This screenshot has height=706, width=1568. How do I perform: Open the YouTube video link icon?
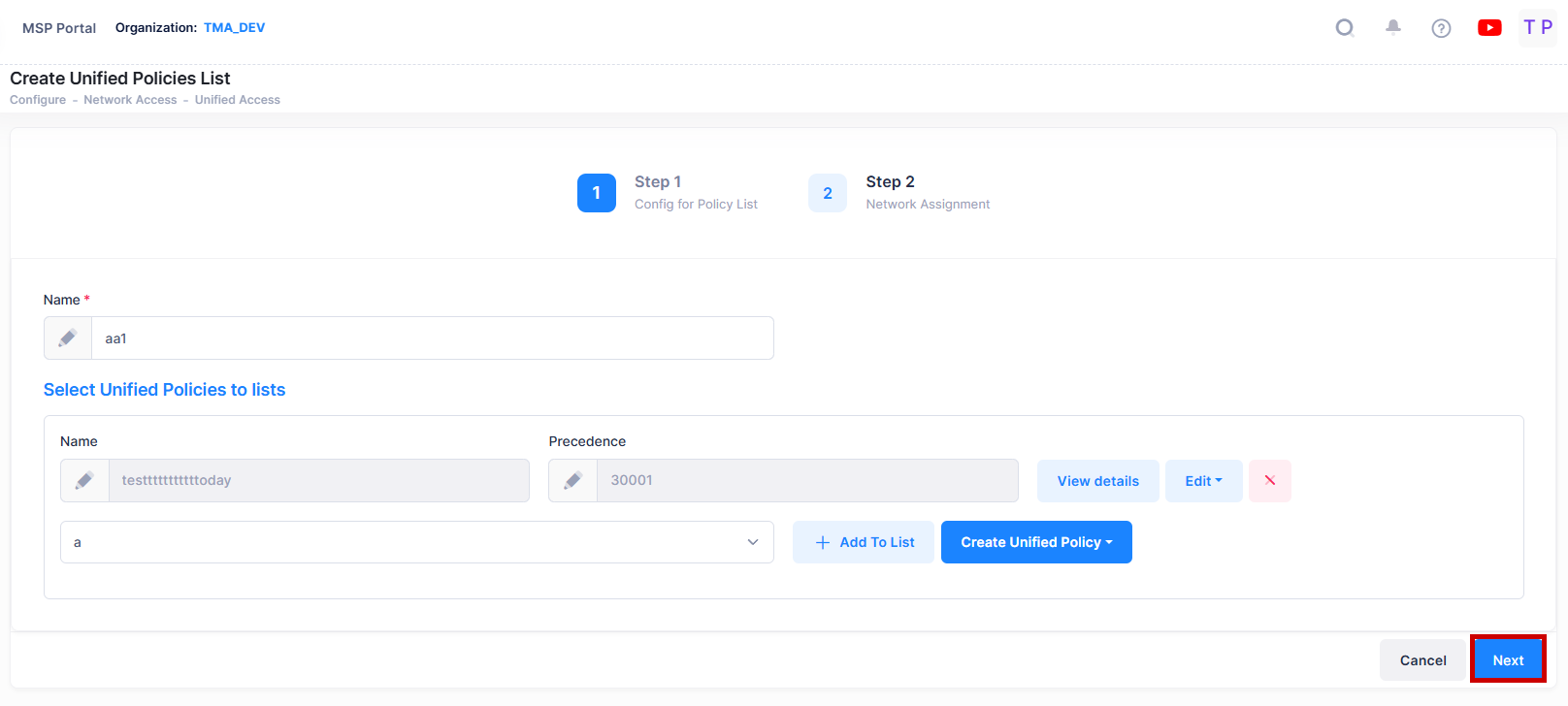pyautogui.click(x=1489, y=28)
